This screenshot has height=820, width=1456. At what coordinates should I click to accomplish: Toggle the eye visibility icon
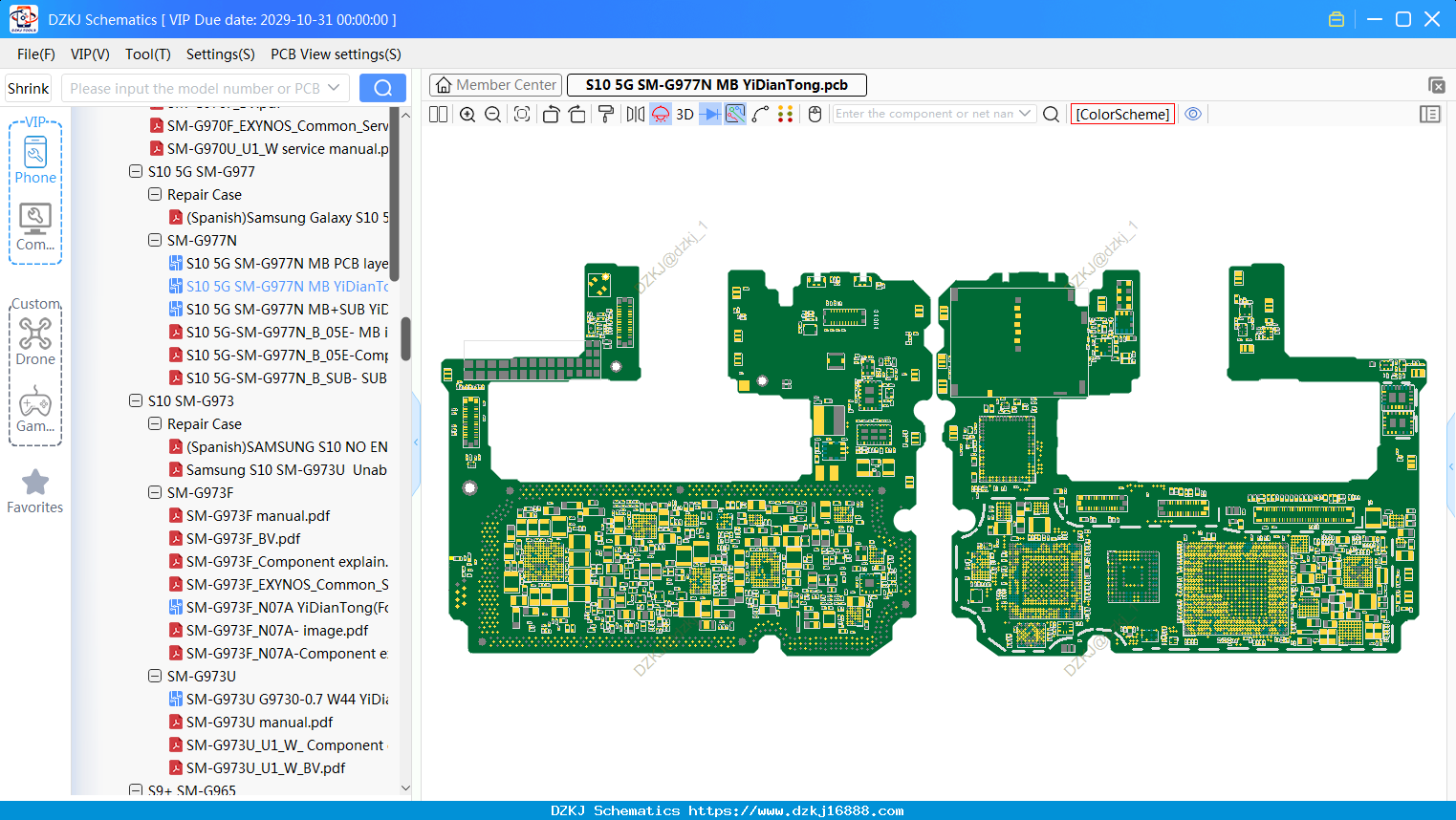coord(1193,114)
